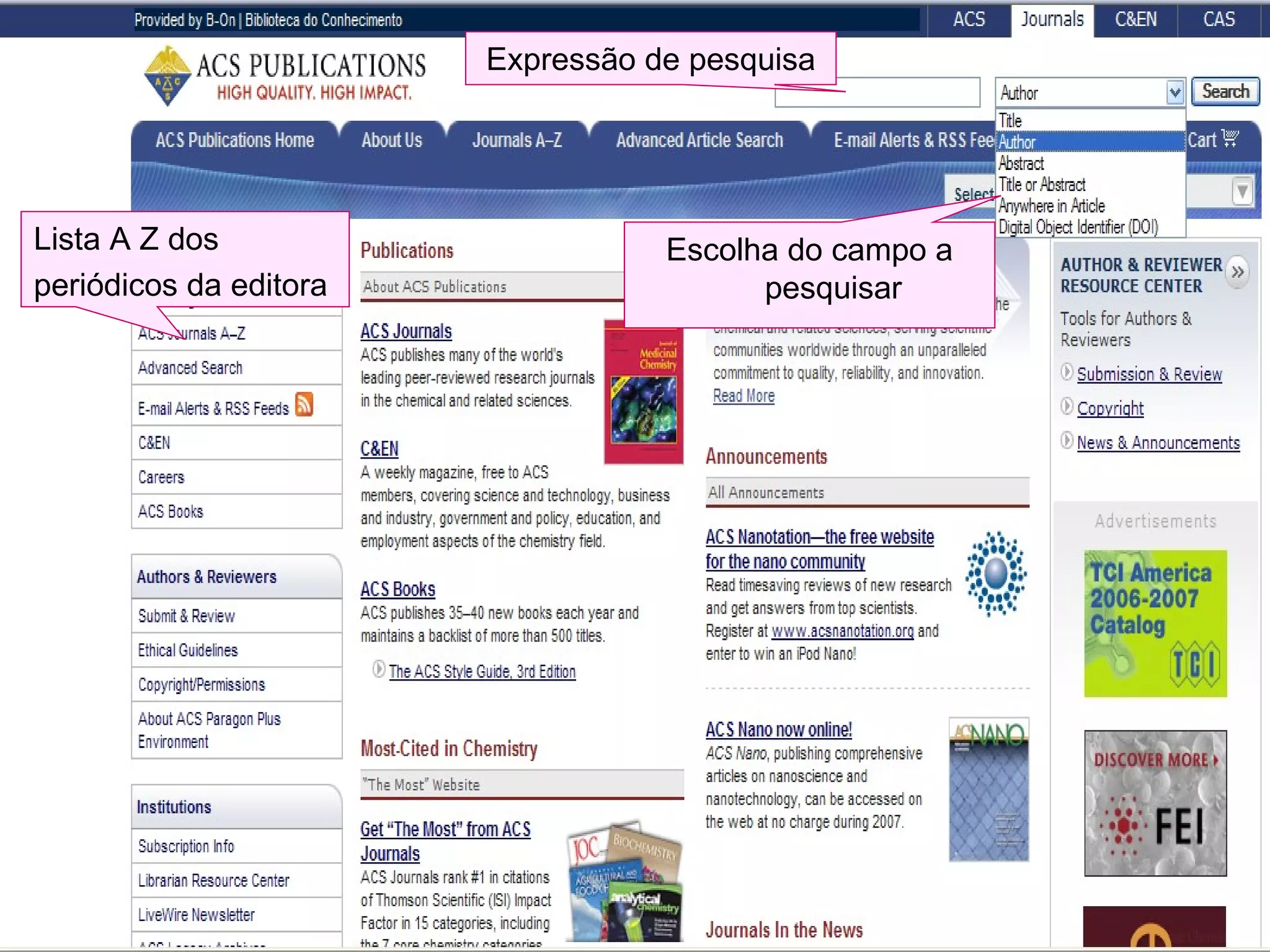Click Submit & Review in sidebar
Screen dimensions: 1270x952
click(x=237, y=616)
